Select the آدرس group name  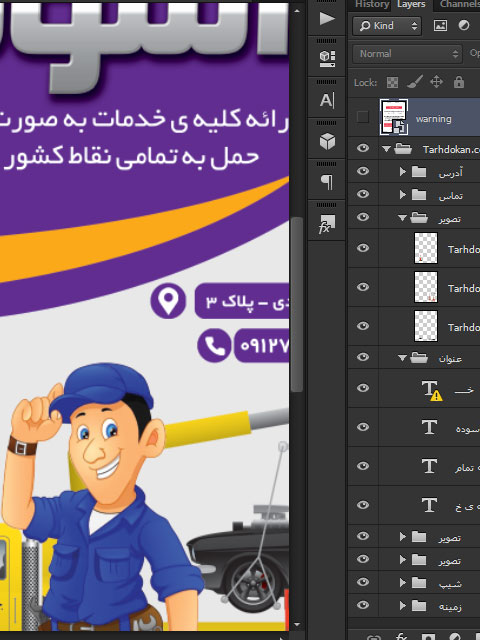(x=451, y=173)
